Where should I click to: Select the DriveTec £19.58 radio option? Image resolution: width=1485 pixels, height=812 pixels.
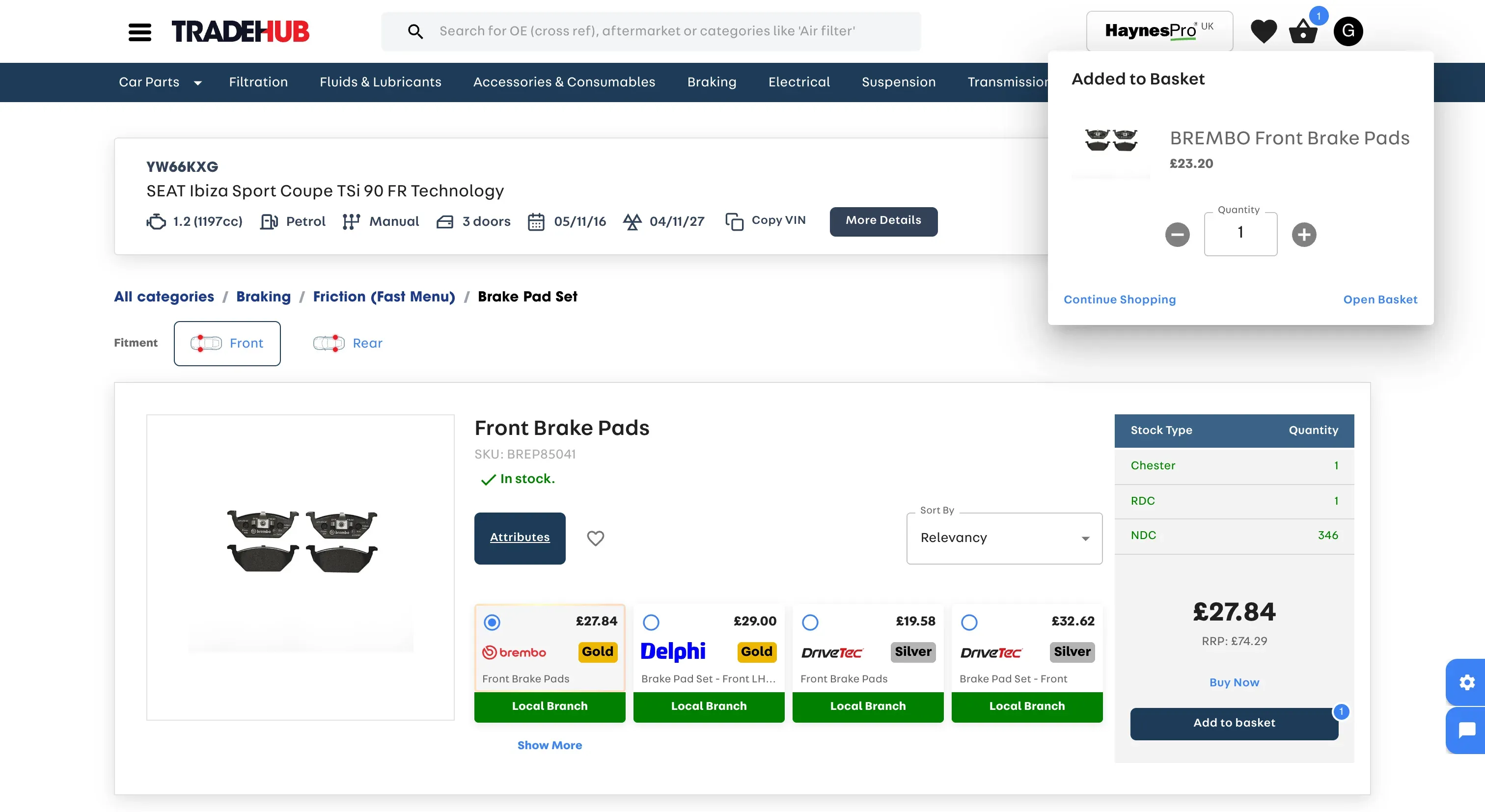(x=810, y=623)
